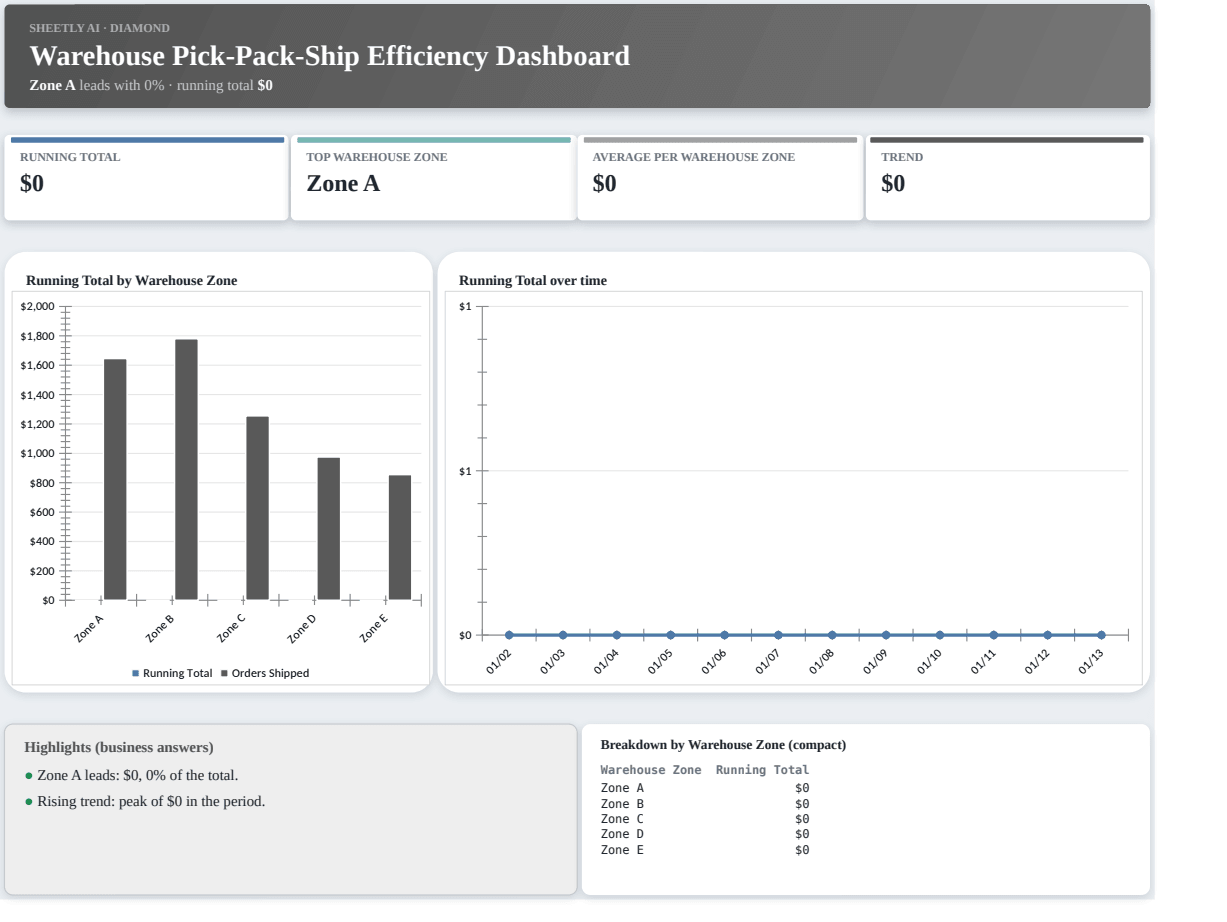Select the 01/13 data point on line chart
The image size is (1227, 922).
1101,635
